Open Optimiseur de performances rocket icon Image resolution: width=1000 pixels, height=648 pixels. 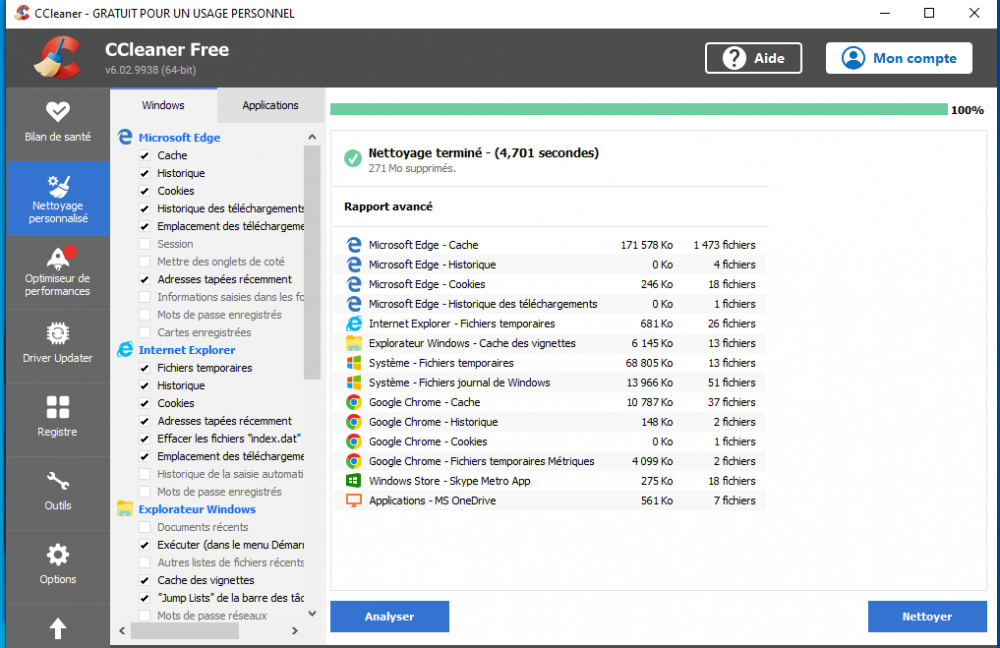point(58,271)
